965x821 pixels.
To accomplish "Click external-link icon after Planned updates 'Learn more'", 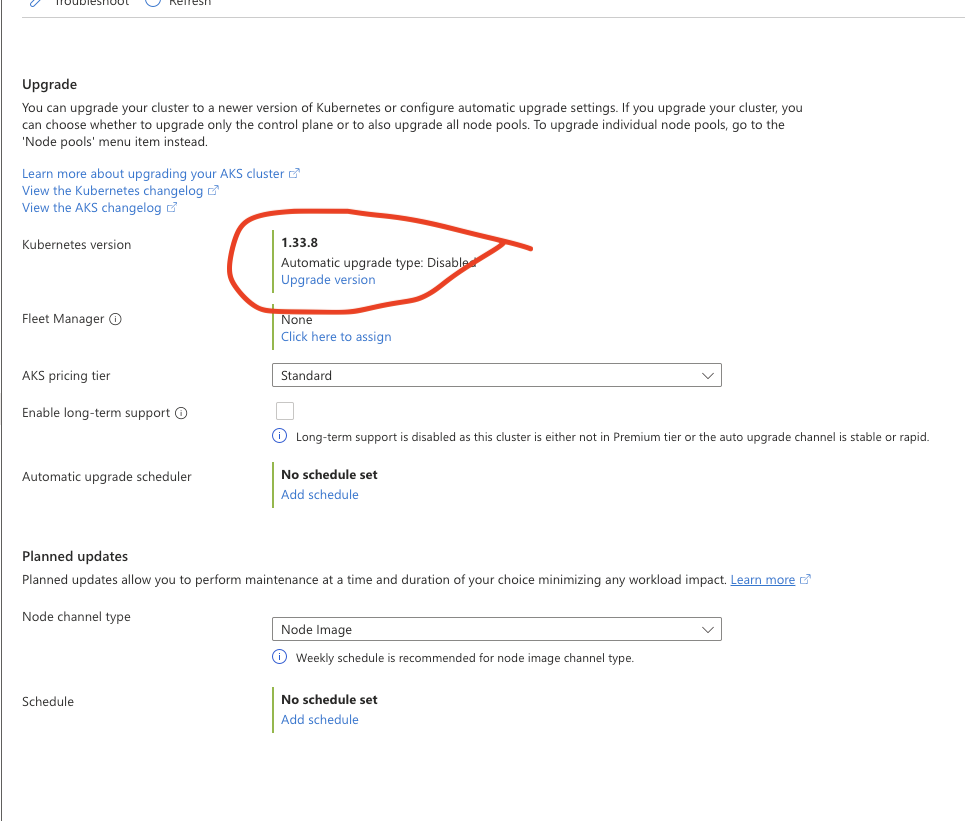I will point(805,580).
